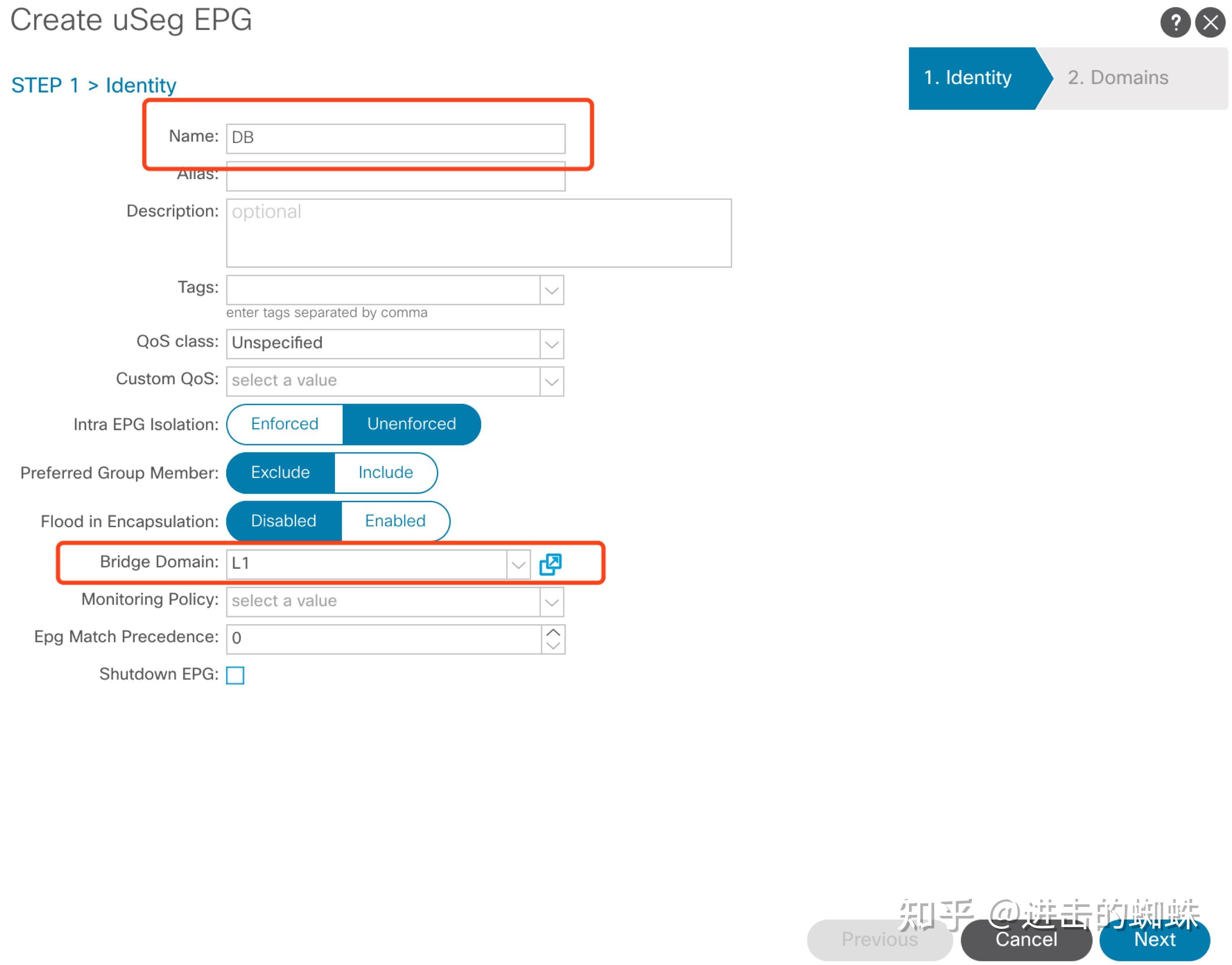Image resolution: width=1232 pixels, height=965 pixels.
Task: Increase Epg Match Precedence with up arrow
Action: 553,632
